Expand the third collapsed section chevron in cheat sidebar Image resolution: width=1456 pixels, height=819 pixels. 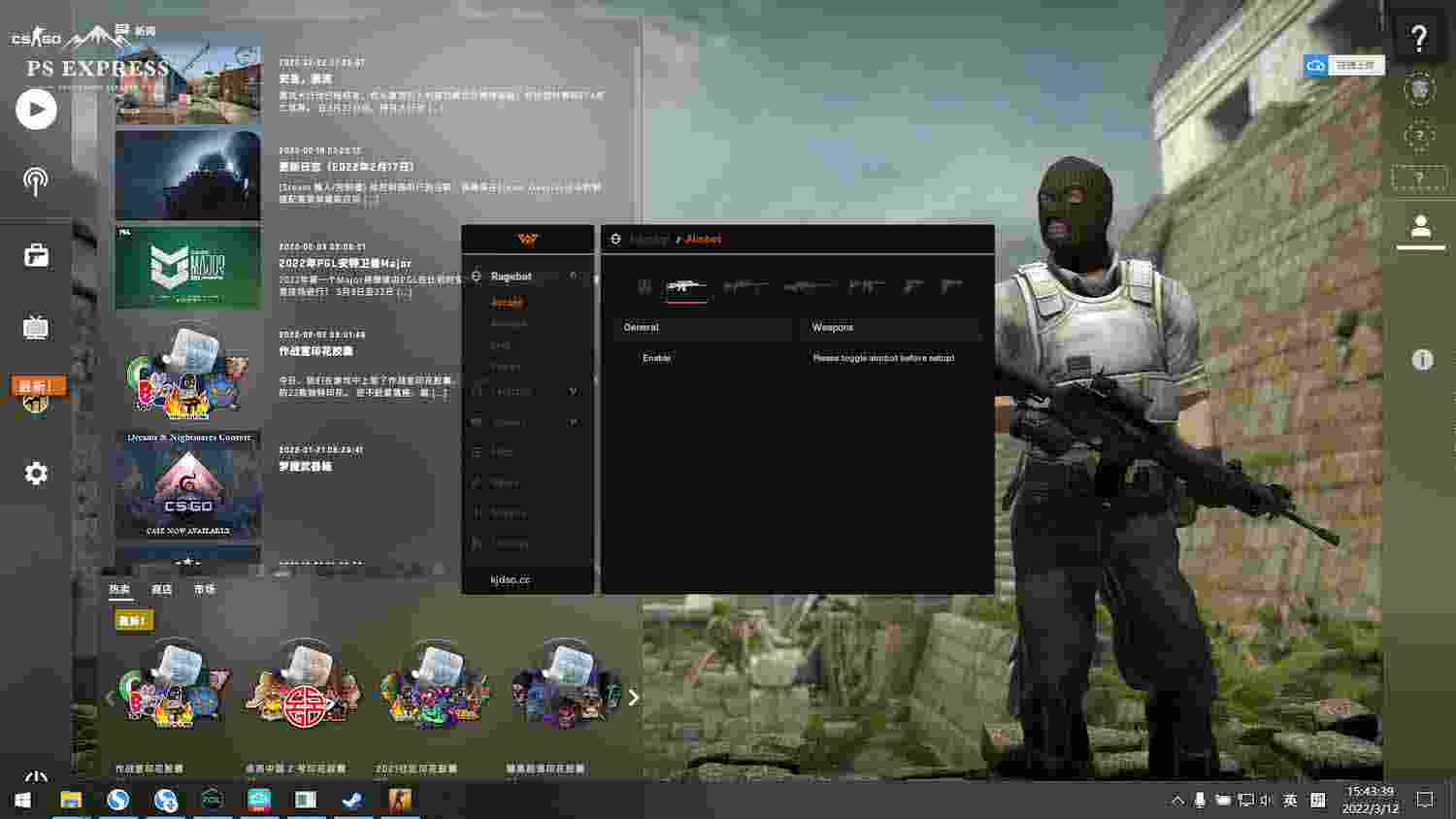(574, 391)
